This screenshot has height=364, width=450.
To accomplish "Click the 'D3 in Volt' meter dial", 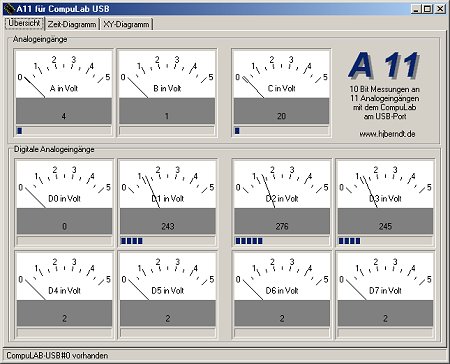I will pyautogui.click(x=385, y=185).
